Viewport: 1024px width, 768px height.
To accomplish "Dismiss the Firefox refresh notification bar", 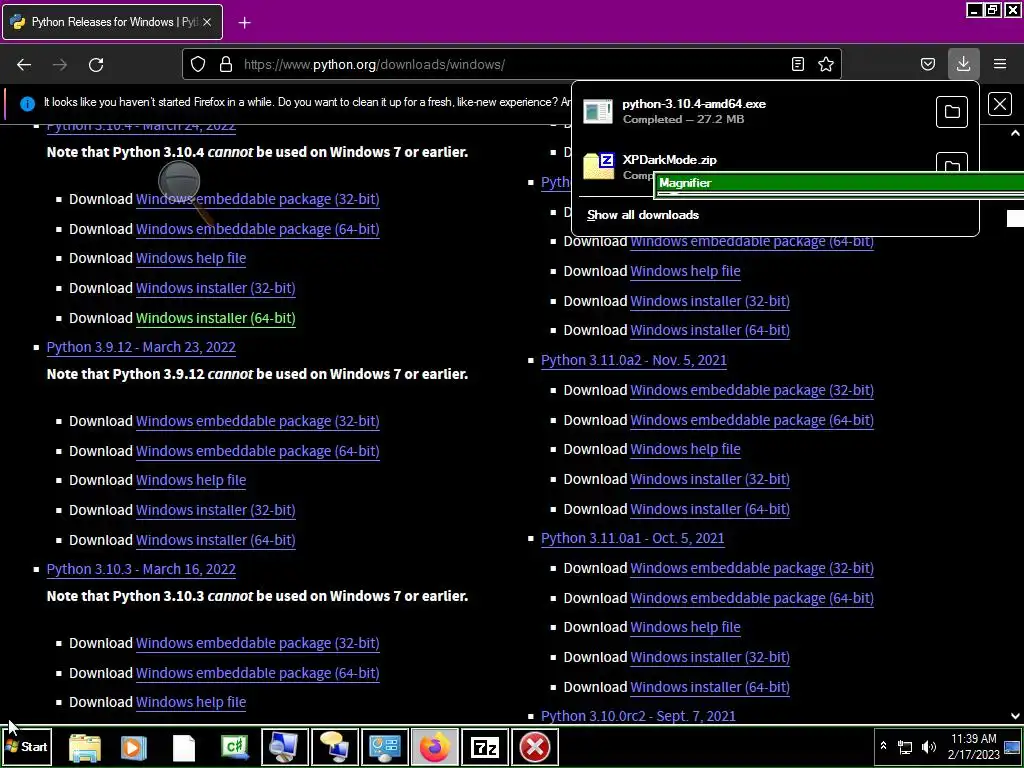I will tap(1000, 104).
